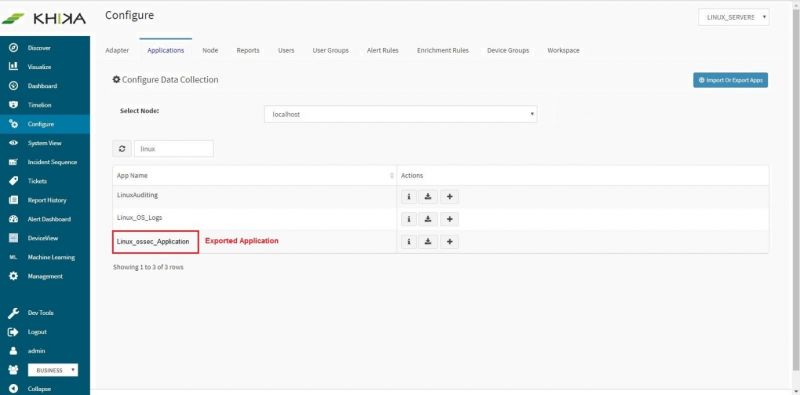Open DeviceView in sidebar
Screen dimensions: 800x395
43,238
